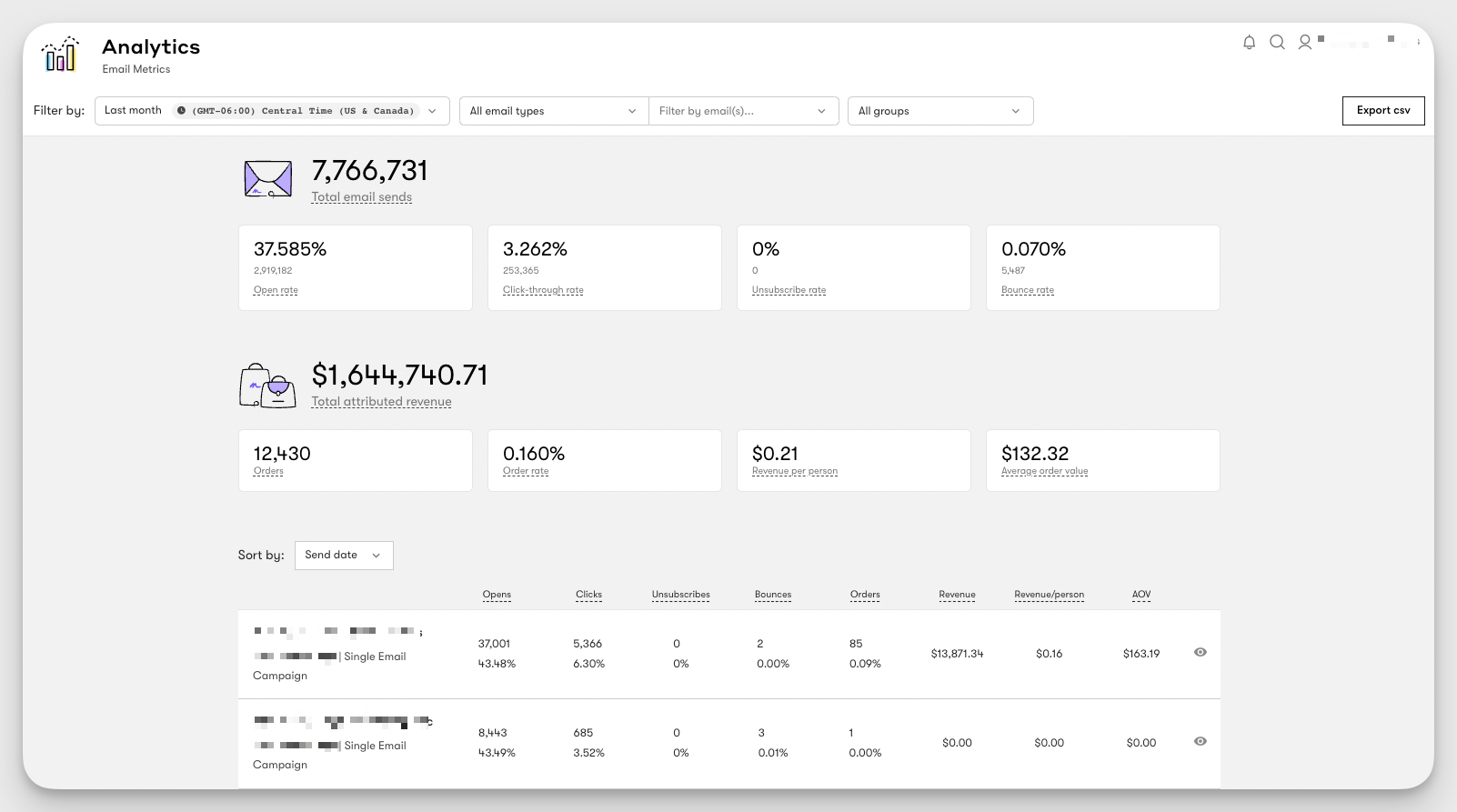Click the Unsubscribe rate label
Image resolution: width=1457 pixels, height=812 pixels.
click(x=789, y=290)
